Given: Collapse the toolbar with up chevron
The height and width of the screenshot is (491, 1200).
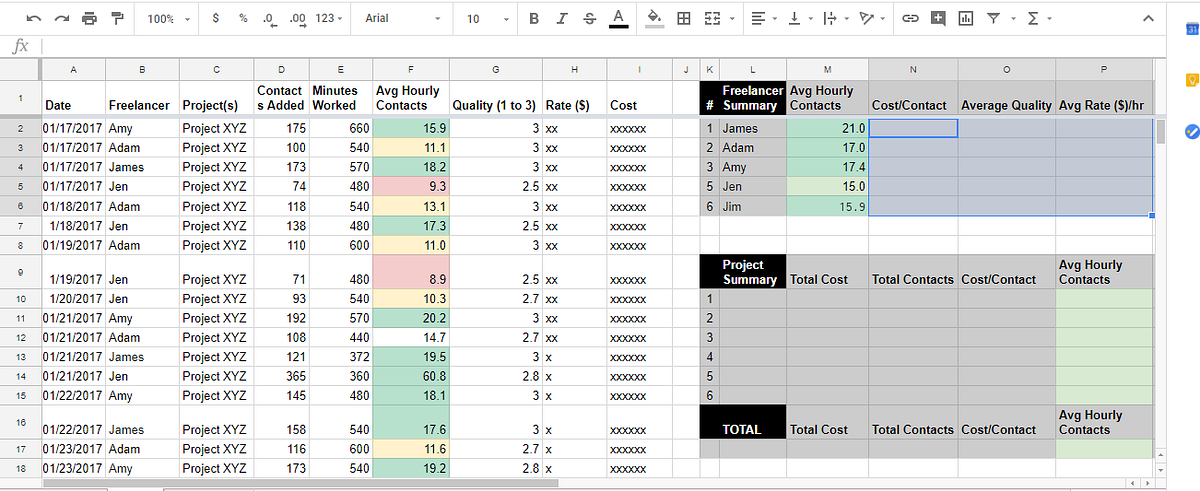Looking at the screenshot, I should [x=1147, y=20].
